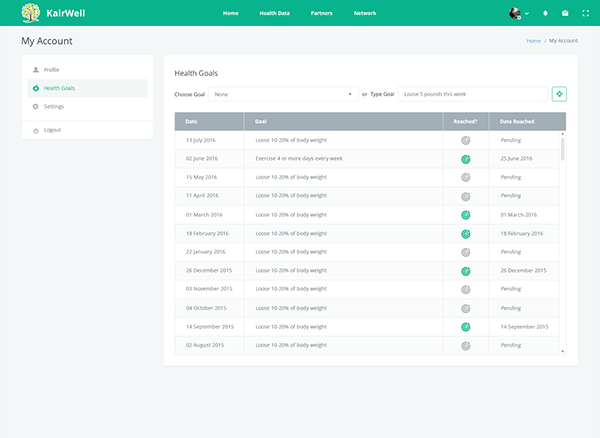Click reached icon for 02 August 2015
The image size is (600, 438).
click(x=466, y=346)
